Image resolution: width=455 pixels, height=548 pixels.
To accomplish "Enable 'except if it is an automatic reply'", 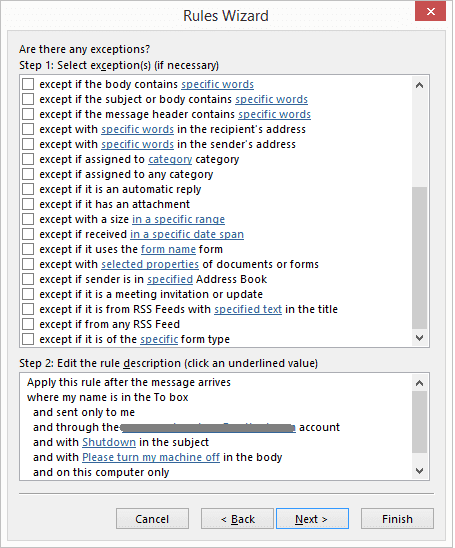I will pos(28,189).
